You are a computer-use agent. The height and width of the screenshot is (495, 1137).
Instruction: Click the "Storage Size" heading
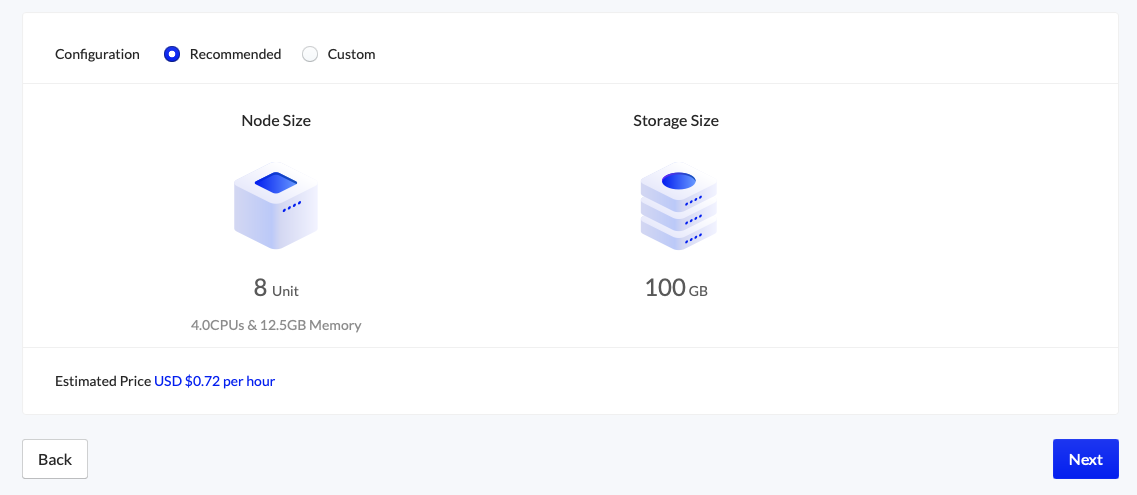(676, 120)
